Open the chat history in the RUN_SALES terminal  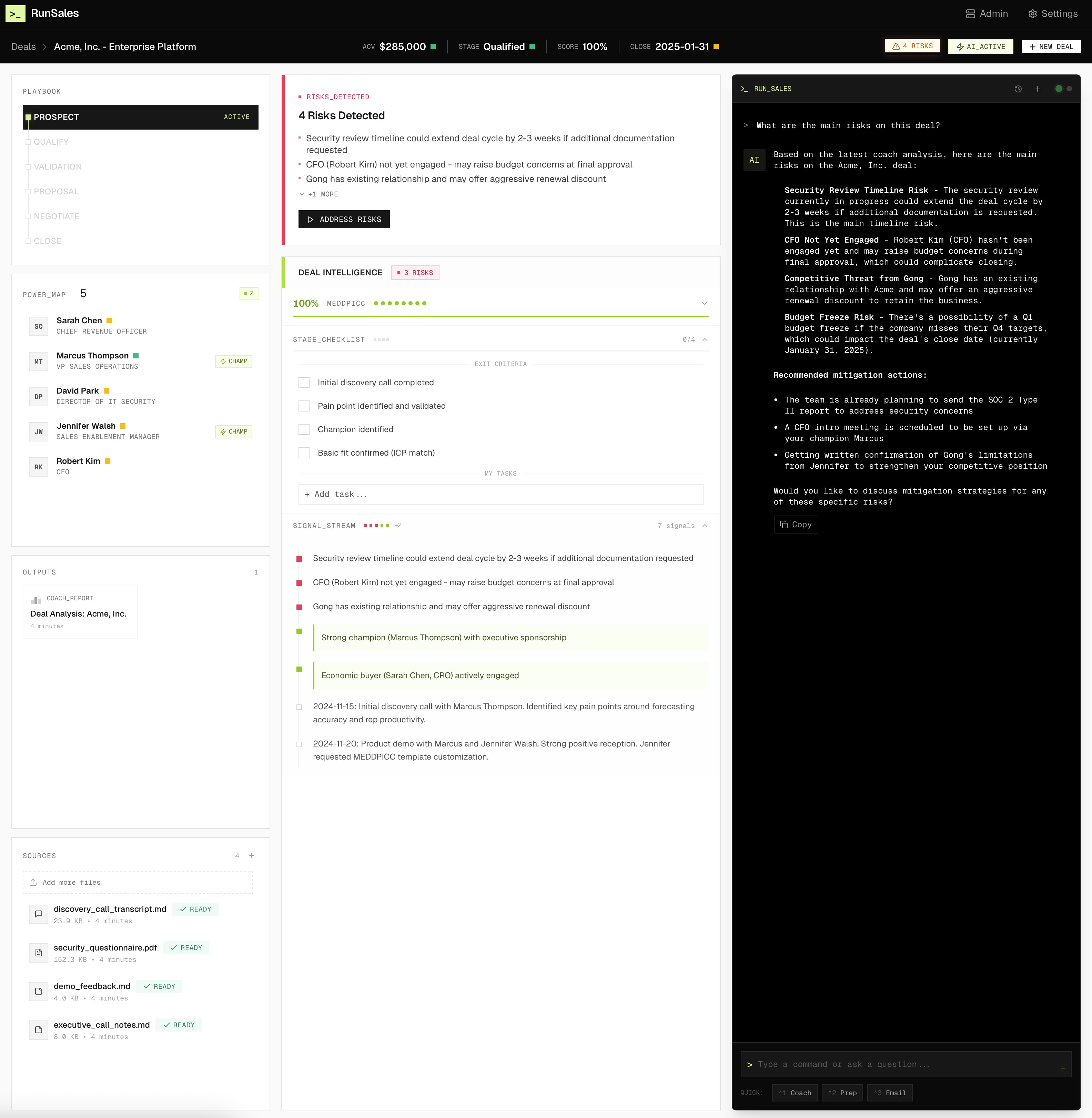(1018, 89)
